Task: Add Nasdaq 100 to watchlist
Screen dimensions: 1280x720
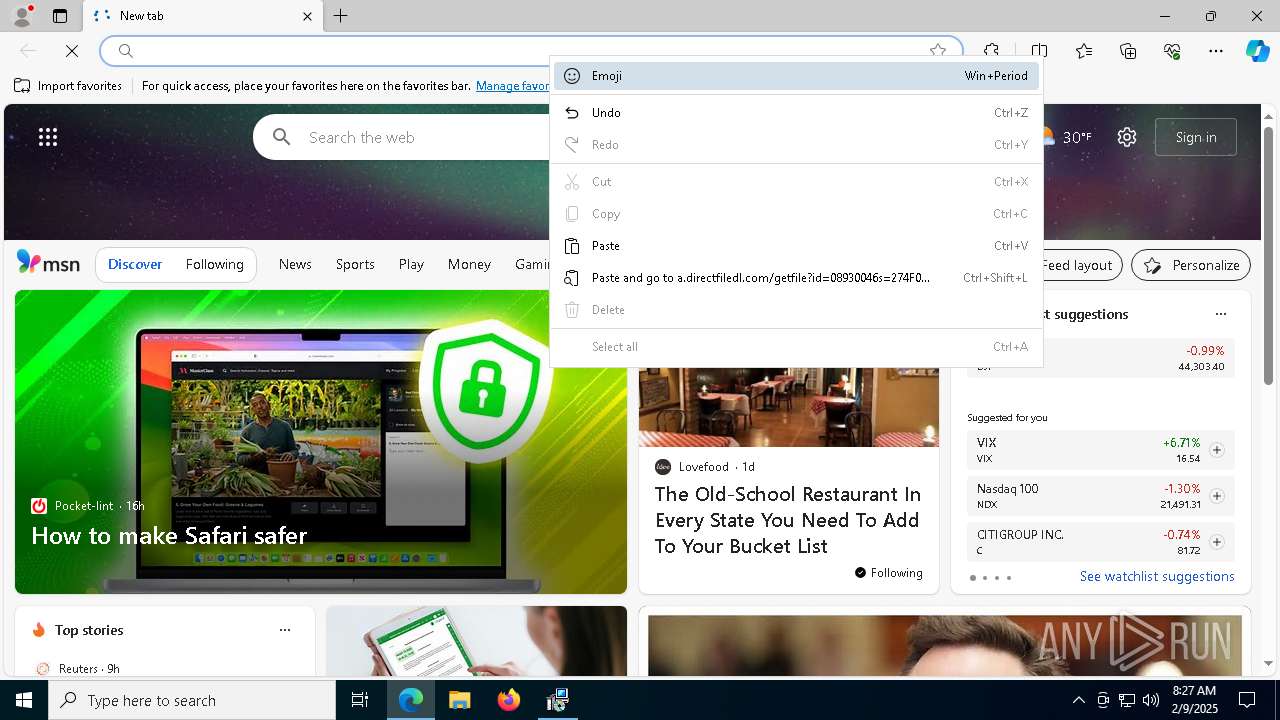Action: pyautogui.click(x=1216, y=496)
